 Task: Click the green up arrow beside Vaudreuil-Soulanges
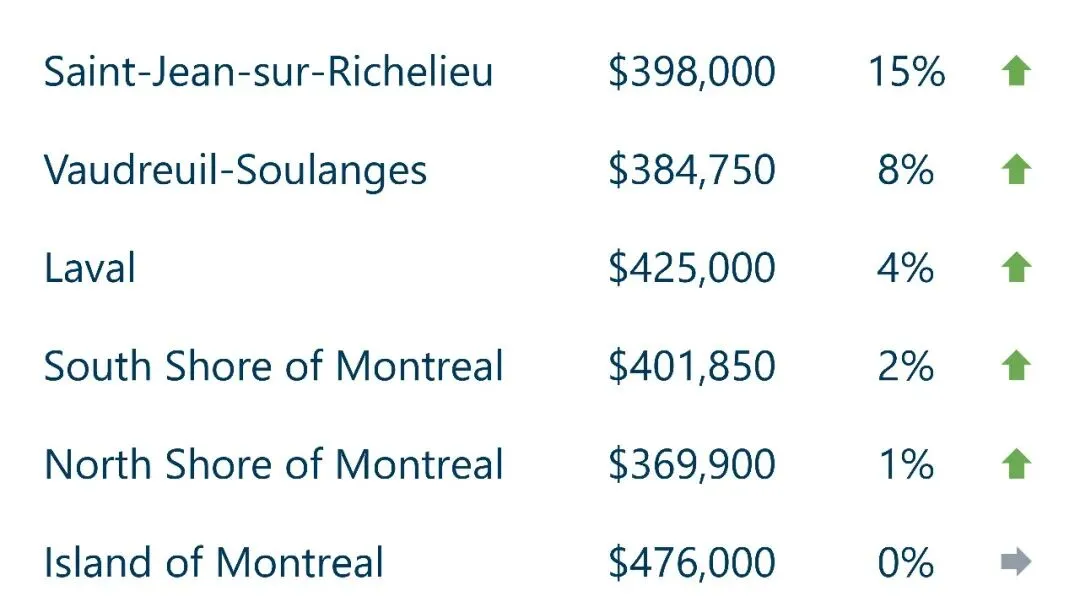[1015, 170]
